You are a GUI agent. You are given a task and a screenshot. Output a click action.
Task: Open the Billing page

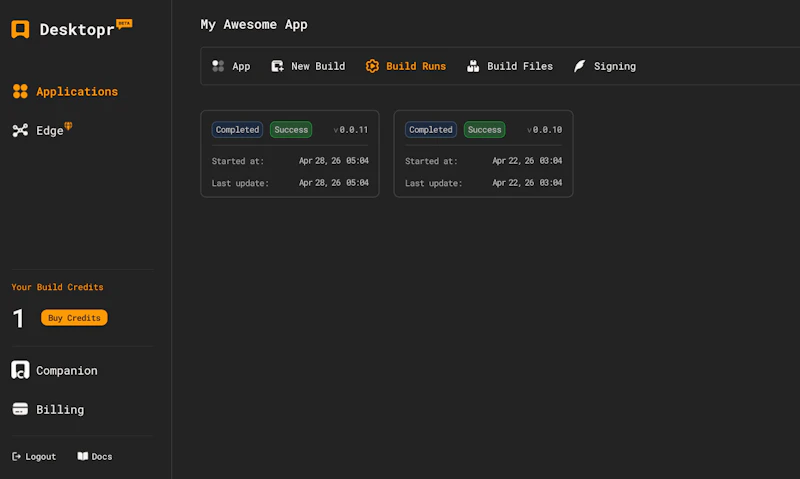[48, 409]
